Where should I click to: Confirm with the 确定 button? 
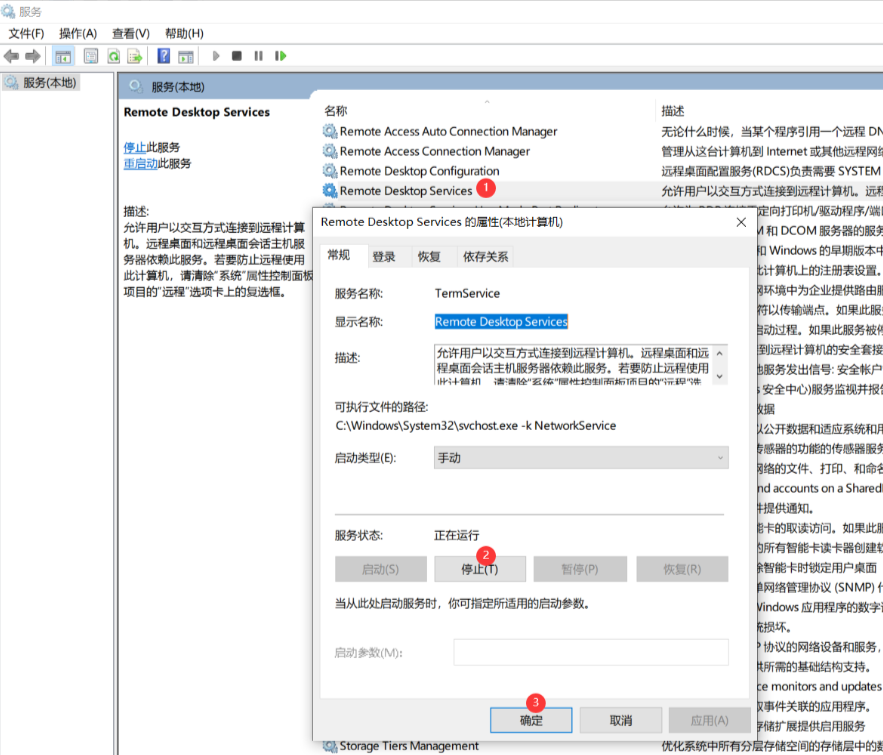[531, 720]
